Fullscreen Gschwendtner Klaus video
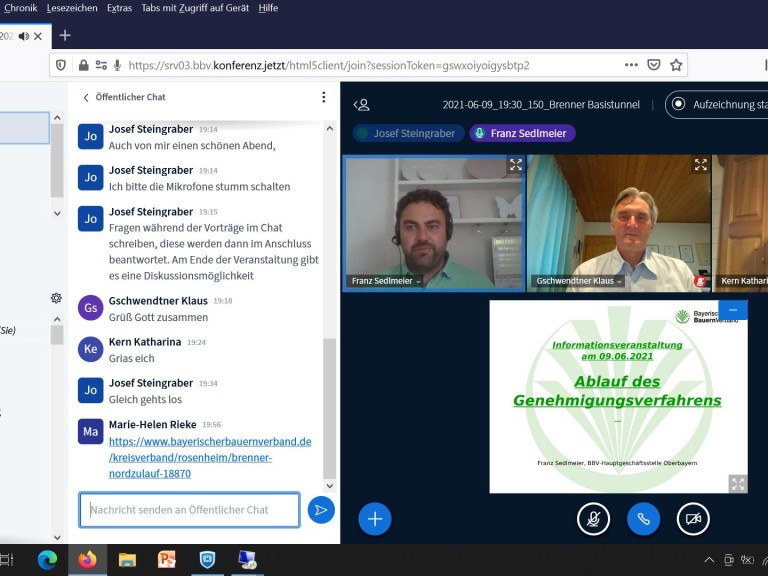The width and height of the screenshot is (768, 576). tap(700, 165)
